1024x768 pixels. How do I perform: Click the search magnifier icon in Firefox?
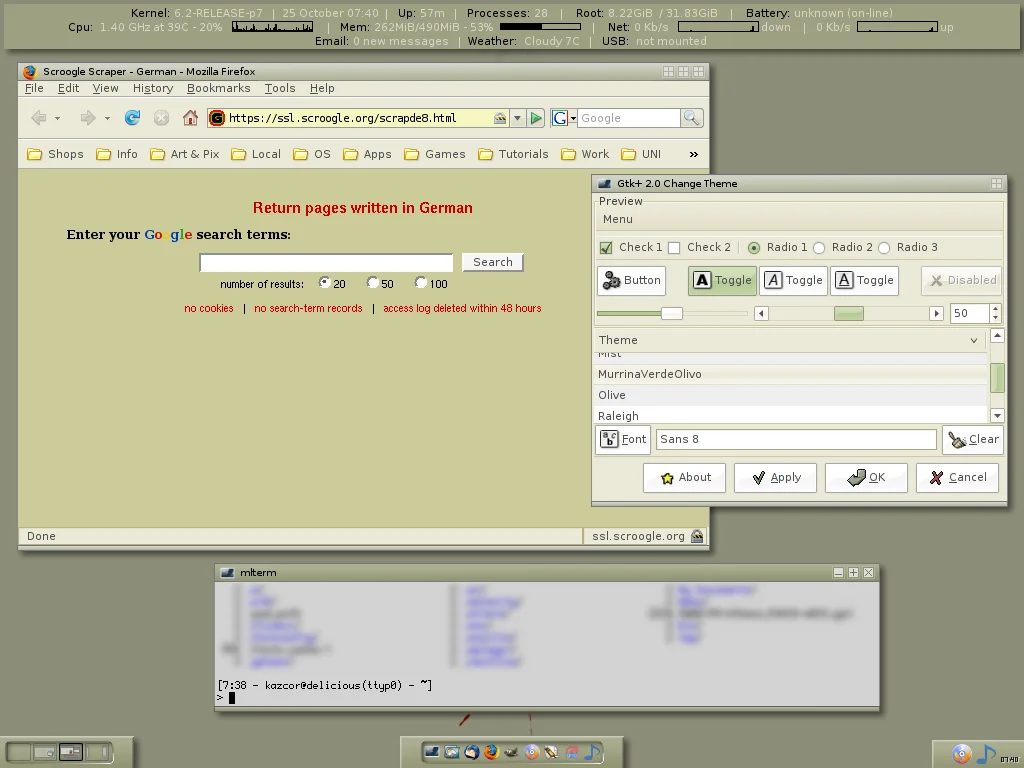691,118
